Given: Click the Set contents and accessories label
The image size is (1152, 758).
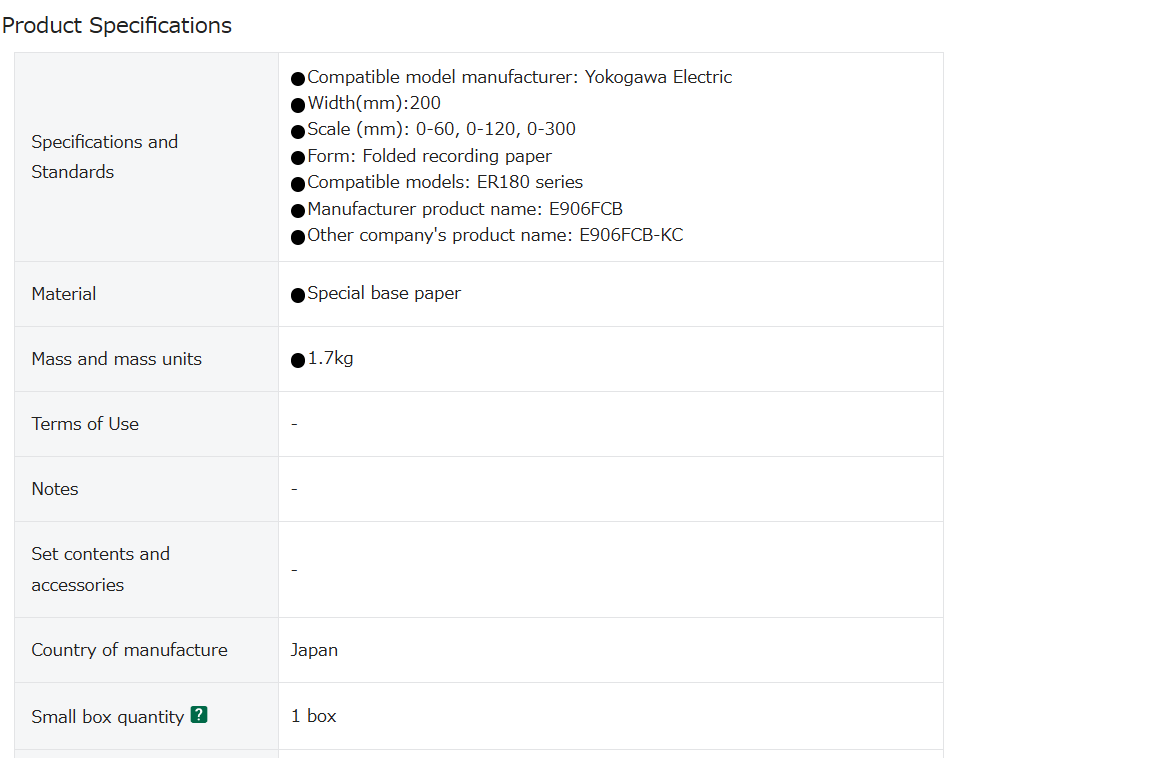Looking at the screenshot, I should click(100, 569).
